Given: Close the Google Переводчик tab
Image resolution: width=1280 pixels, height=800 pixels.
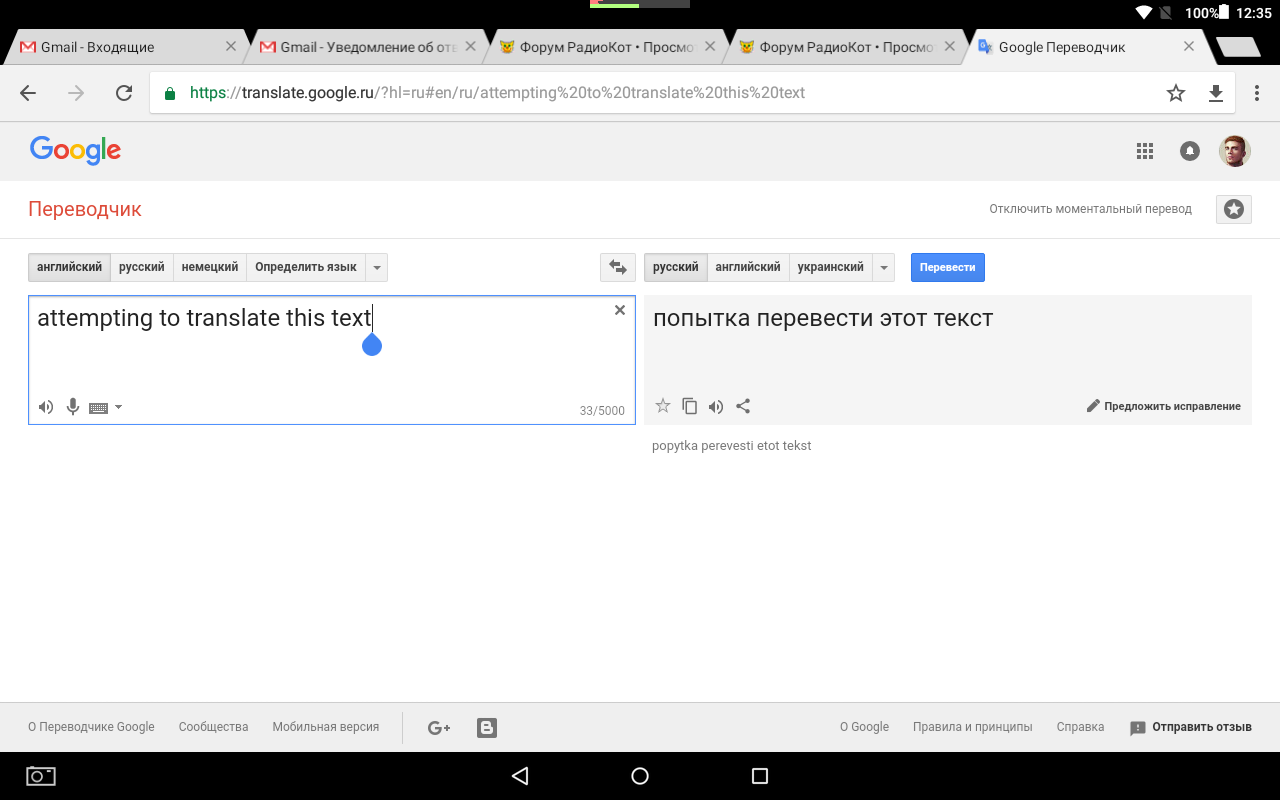Looking at the screenshot, I should click(1189, 46).
